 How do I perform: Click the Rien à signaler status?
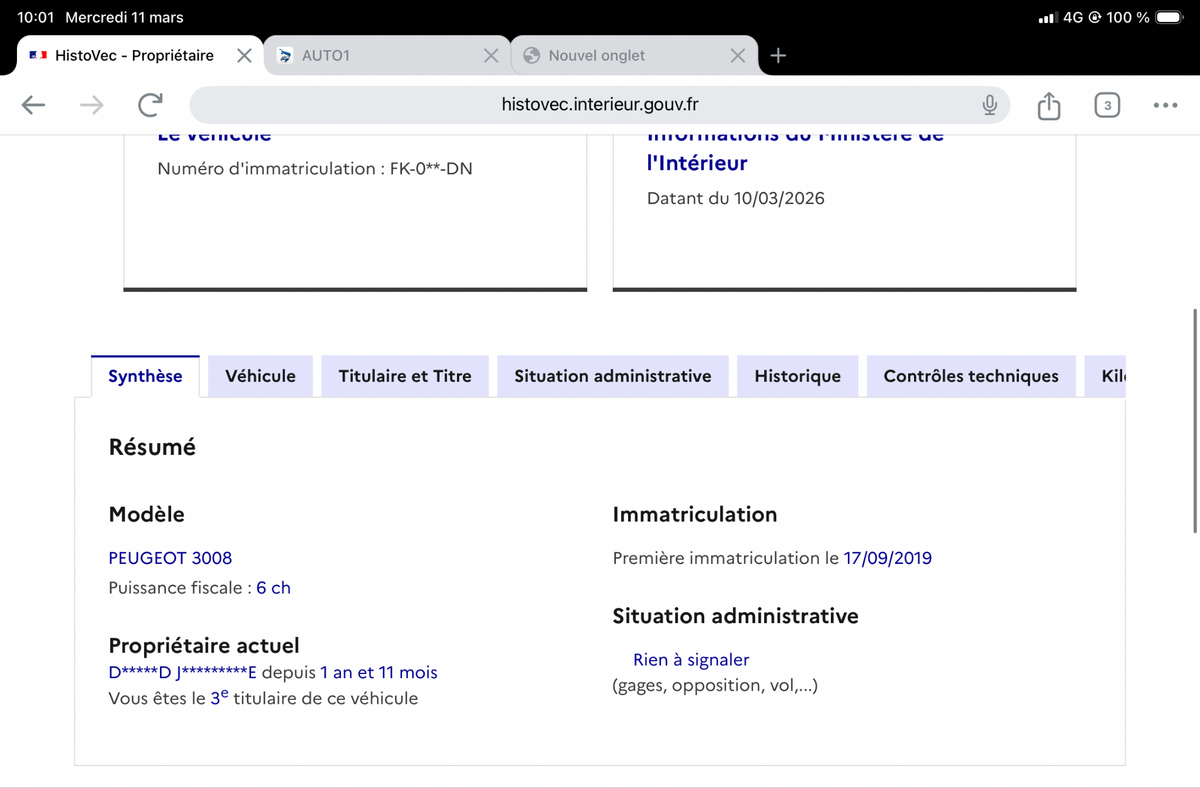click(691, 660)
